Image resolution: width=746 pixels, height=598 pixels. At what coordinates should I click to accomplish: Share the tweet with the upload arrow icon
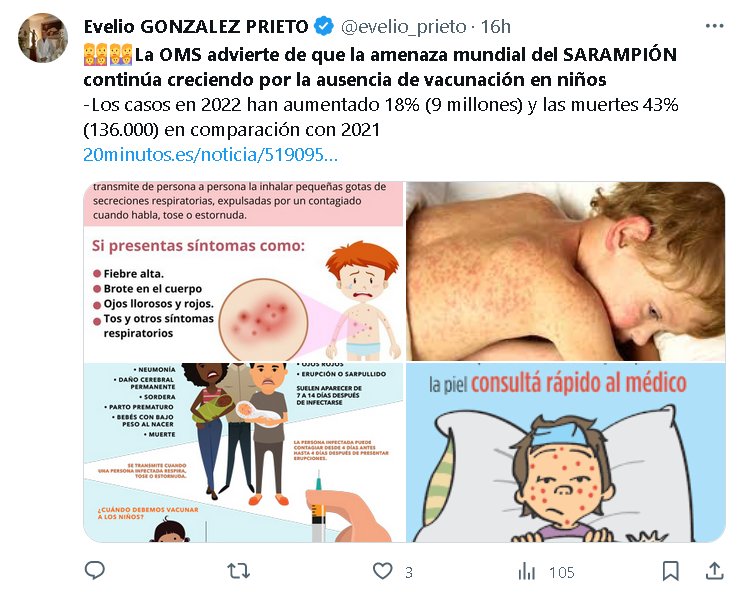pos(714,570)
